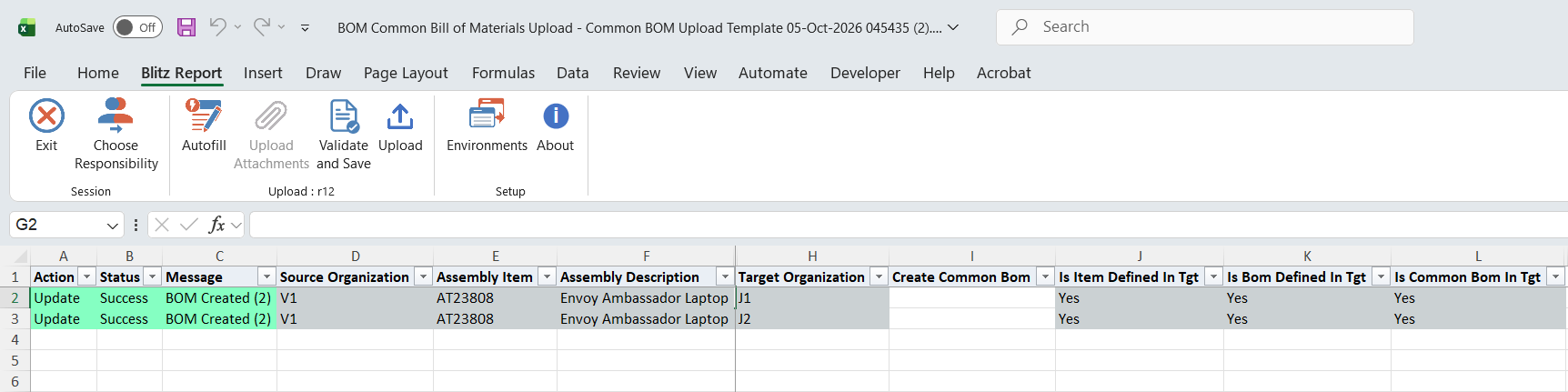Open Customize Quick Access Toolbar menu
This screenshot has width=1568, height=392.
pos(305,28)
